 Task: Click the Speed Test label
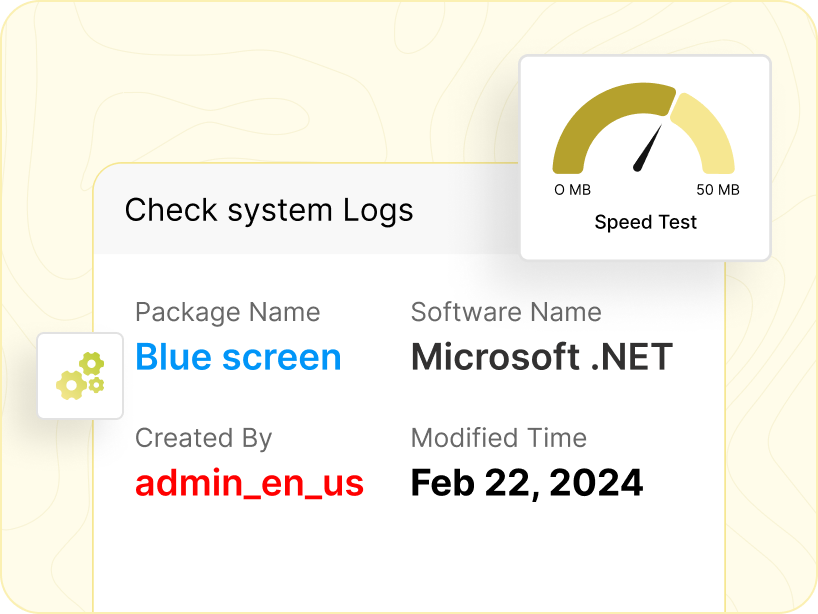[645, 222]
